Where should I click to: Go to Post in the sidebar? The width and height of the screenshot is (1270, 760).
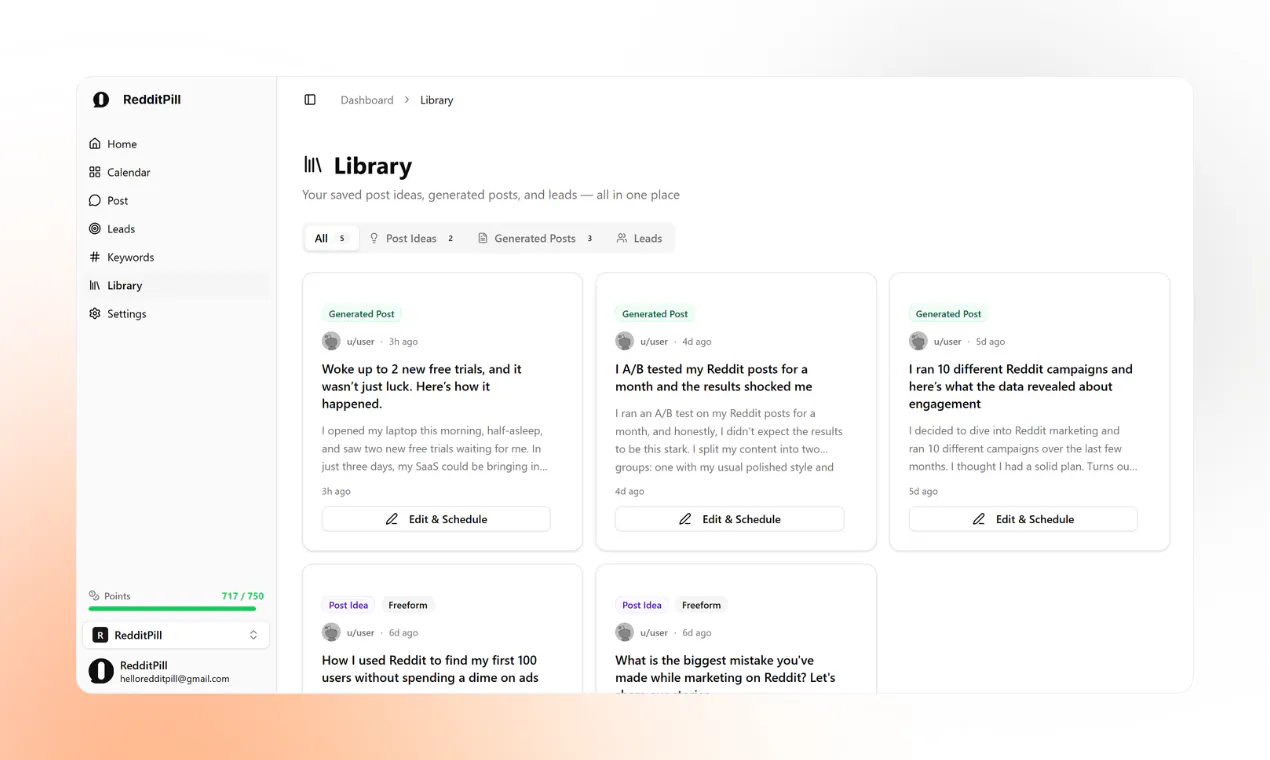click(x=176, y=200)
